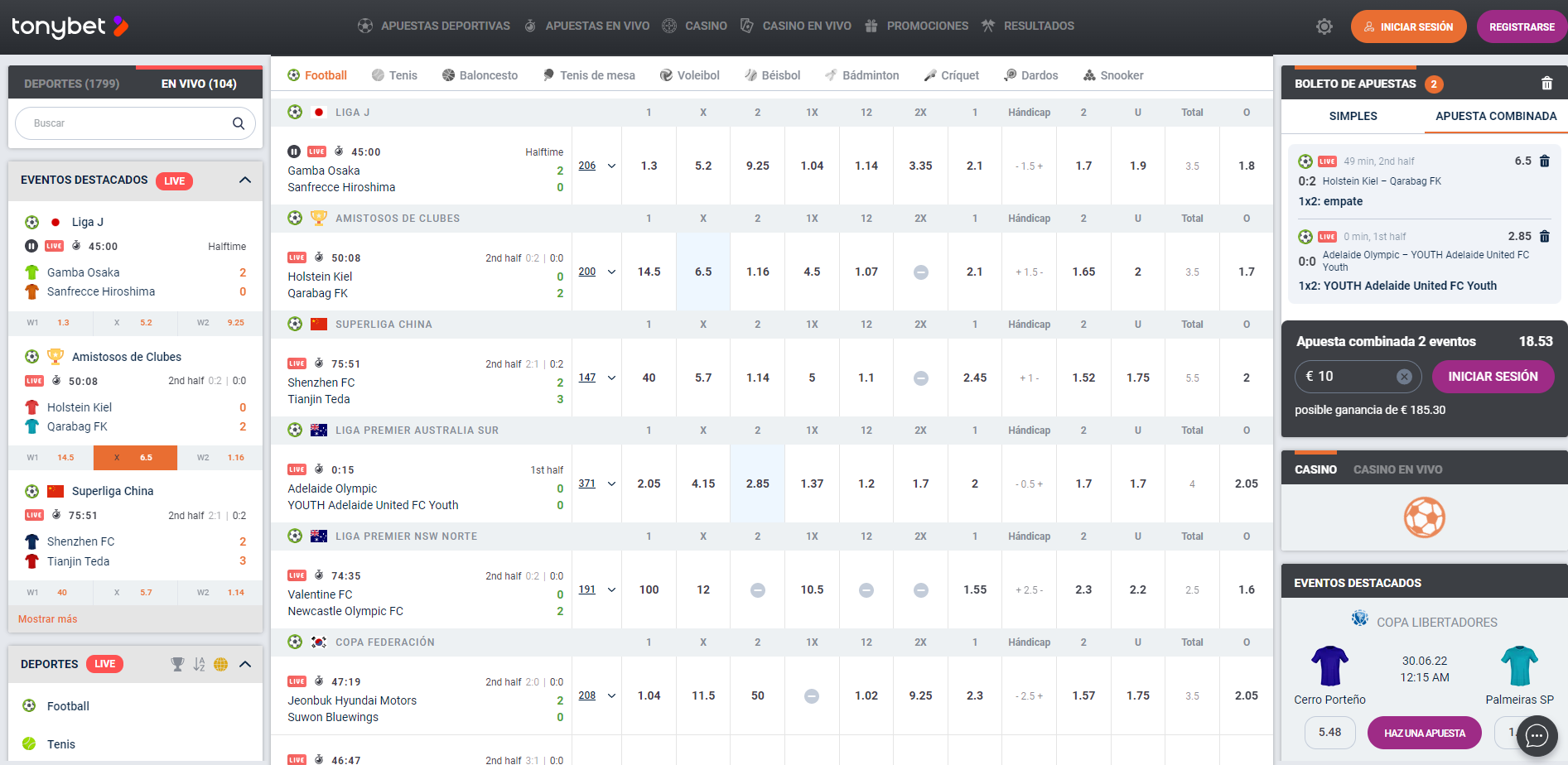Click the casino soccer ball loading icon
This screenshot has width=1568, height=765.
(x=1425, y=517)
